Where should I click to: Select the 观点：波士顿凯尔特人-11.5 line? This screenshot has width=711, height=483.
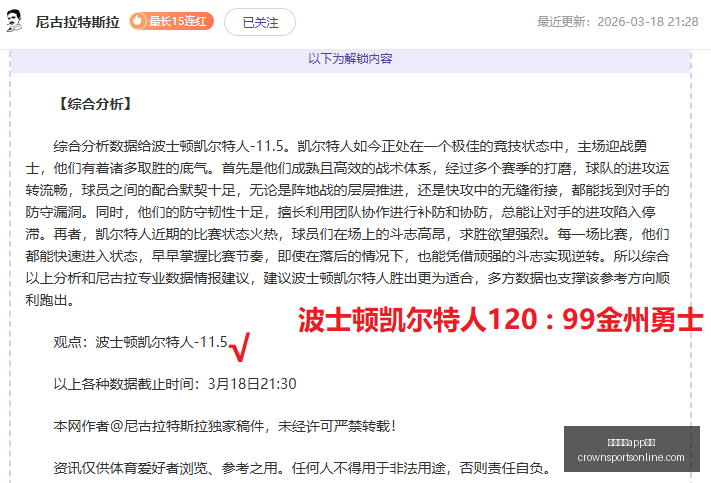point(140,342)
